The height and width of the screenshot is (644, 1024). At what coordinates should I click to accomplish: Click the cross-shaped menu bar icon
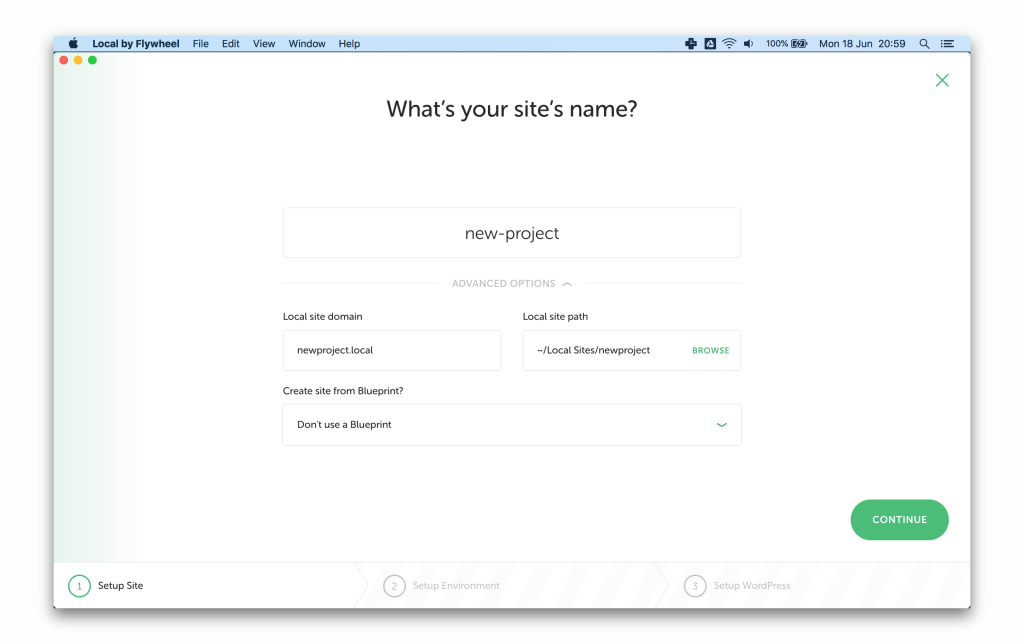tap(691, 44)
